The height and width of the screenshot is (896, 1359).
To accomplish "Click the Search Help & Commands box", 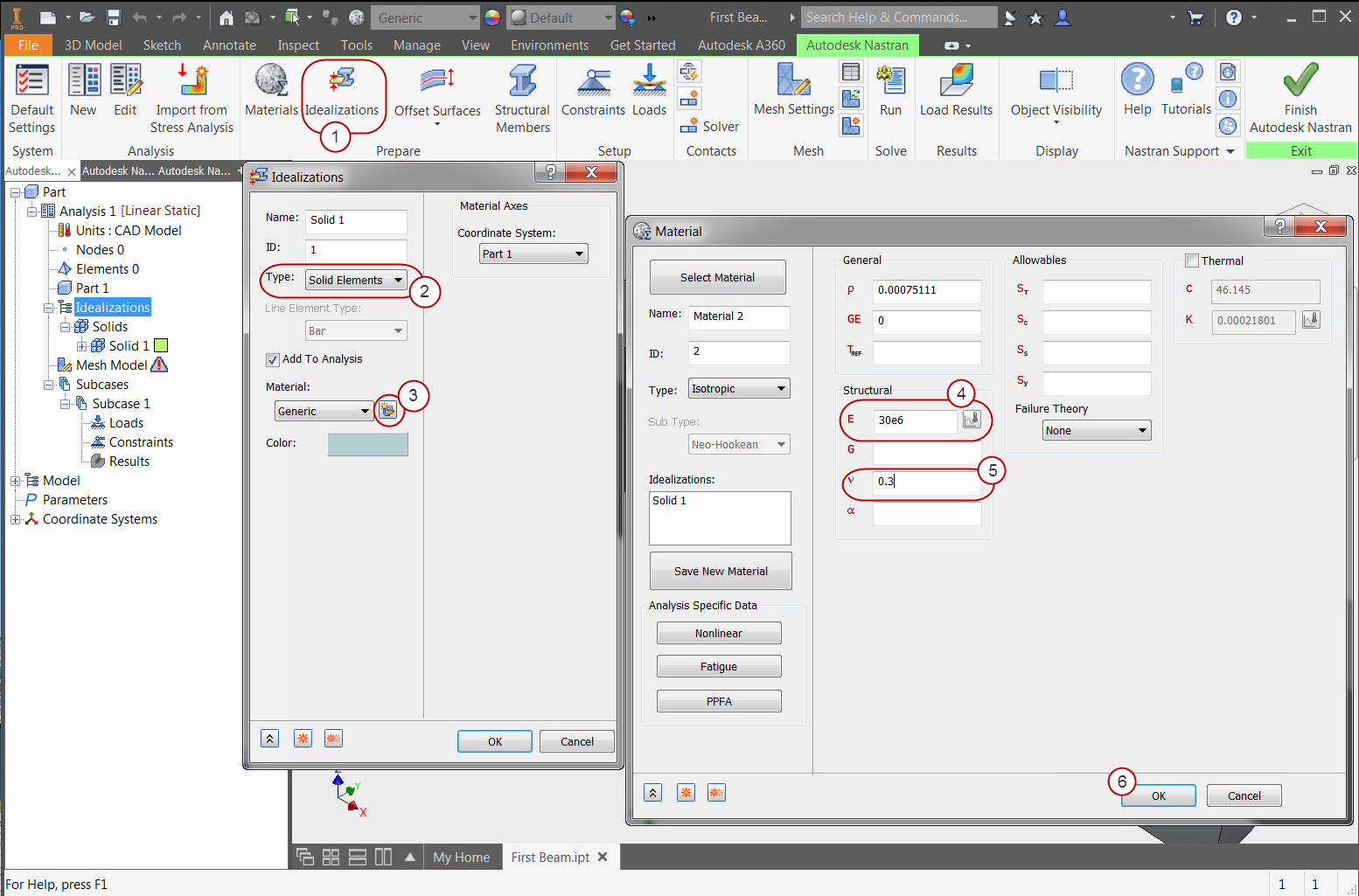I will 899,17.
